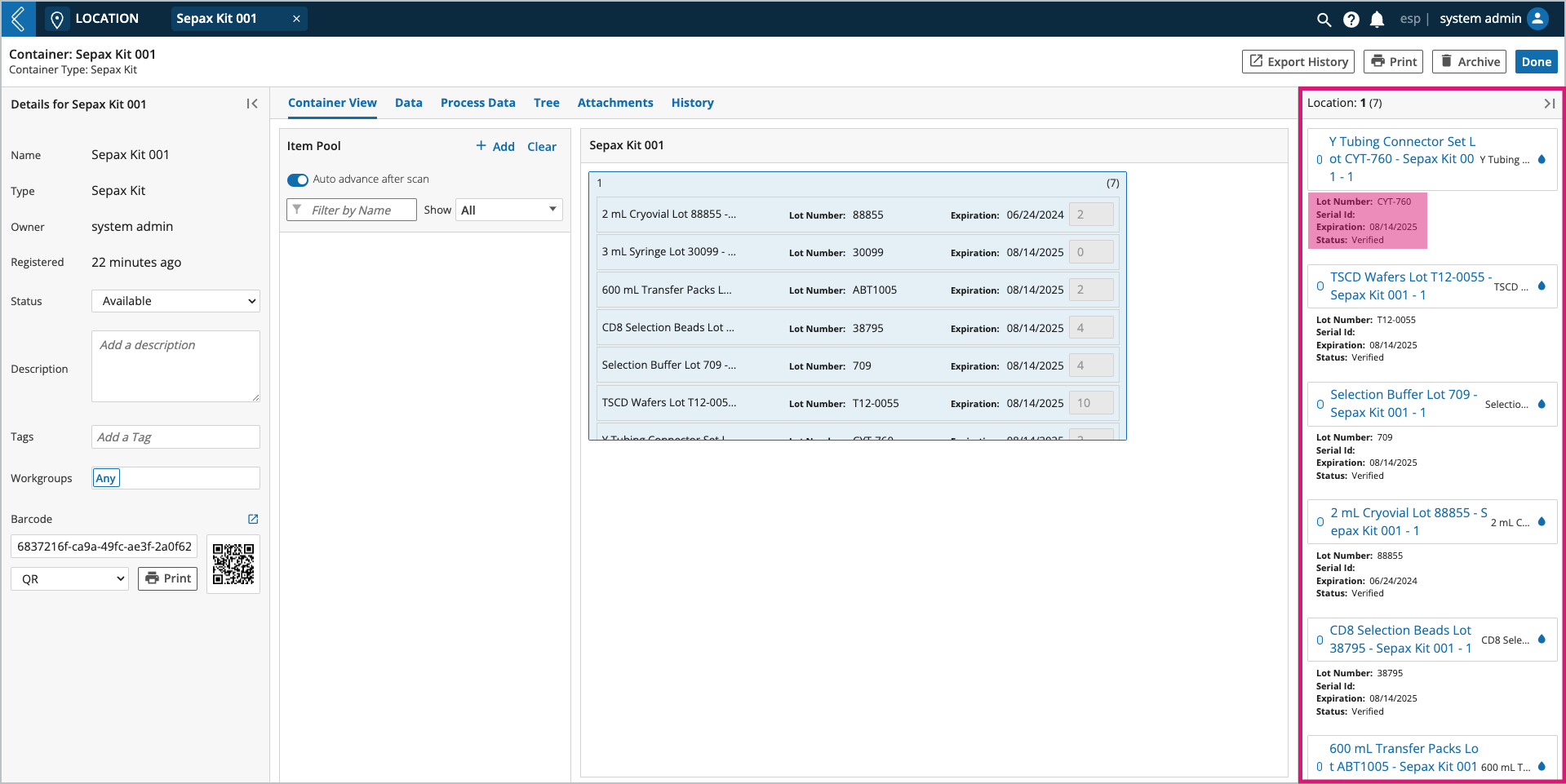Select TSCD Wafers Lot T12-005 row
This screenshot has width=1566, height=784.
(857, 403)
